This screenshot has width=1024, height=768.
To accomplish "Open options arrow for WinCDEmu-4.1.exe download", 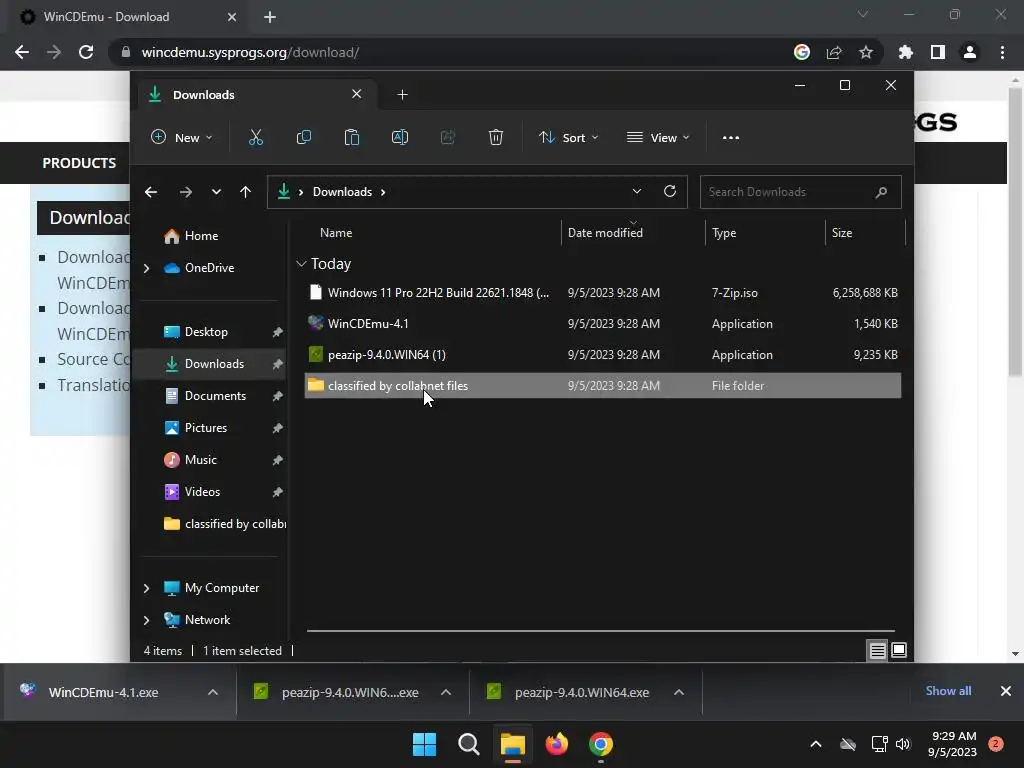I will (213, 692).
